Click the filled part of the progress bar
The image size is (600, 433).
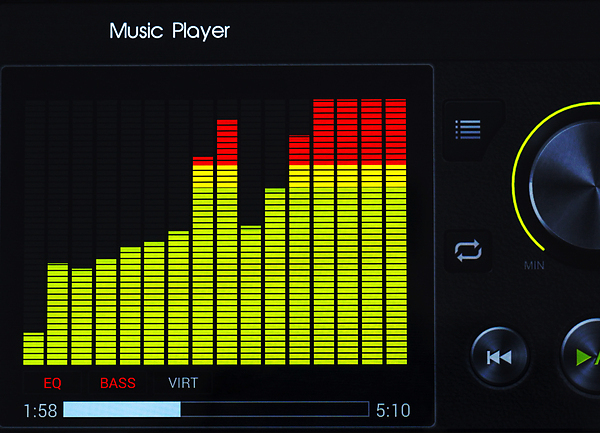[121, 409]
